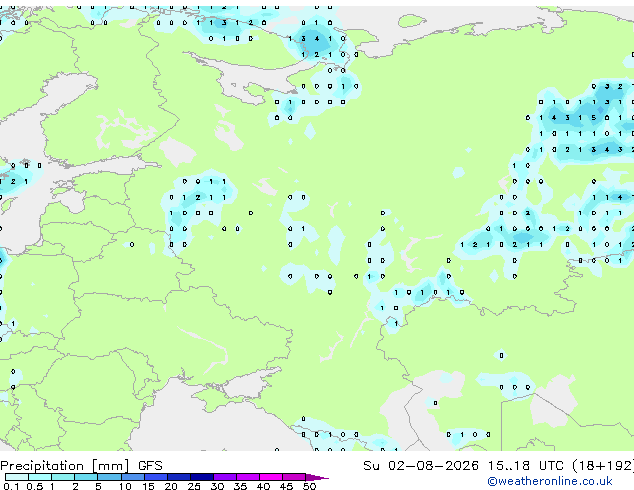634x490 pixels.
Task: Click the "0.1" legend scale label
Action: [x=11, y=486]
